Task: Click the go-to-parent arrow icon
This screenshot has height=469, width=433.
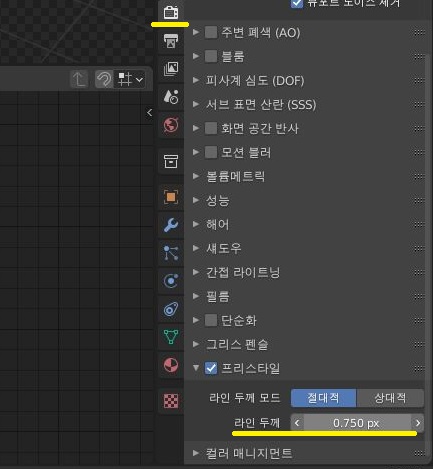Action: click(79, 80)
